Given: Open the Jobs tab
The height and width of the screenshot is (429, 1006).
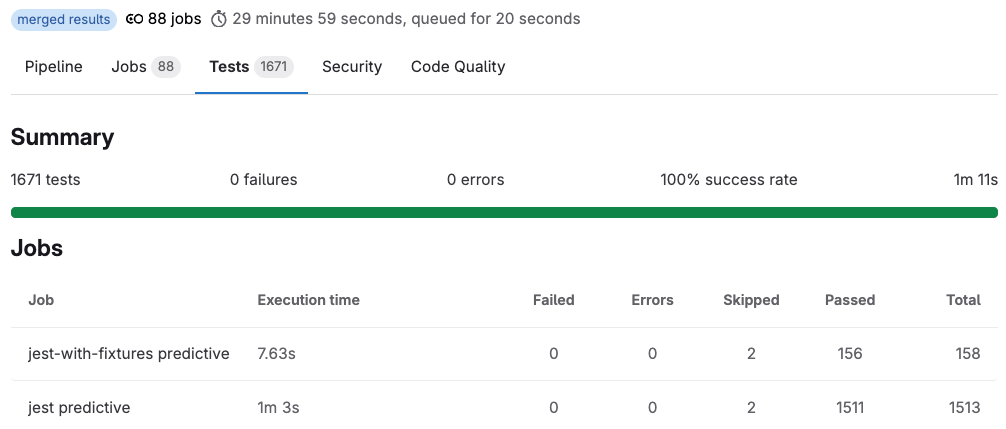Looking at the screenshot, I should click(129, 67).
